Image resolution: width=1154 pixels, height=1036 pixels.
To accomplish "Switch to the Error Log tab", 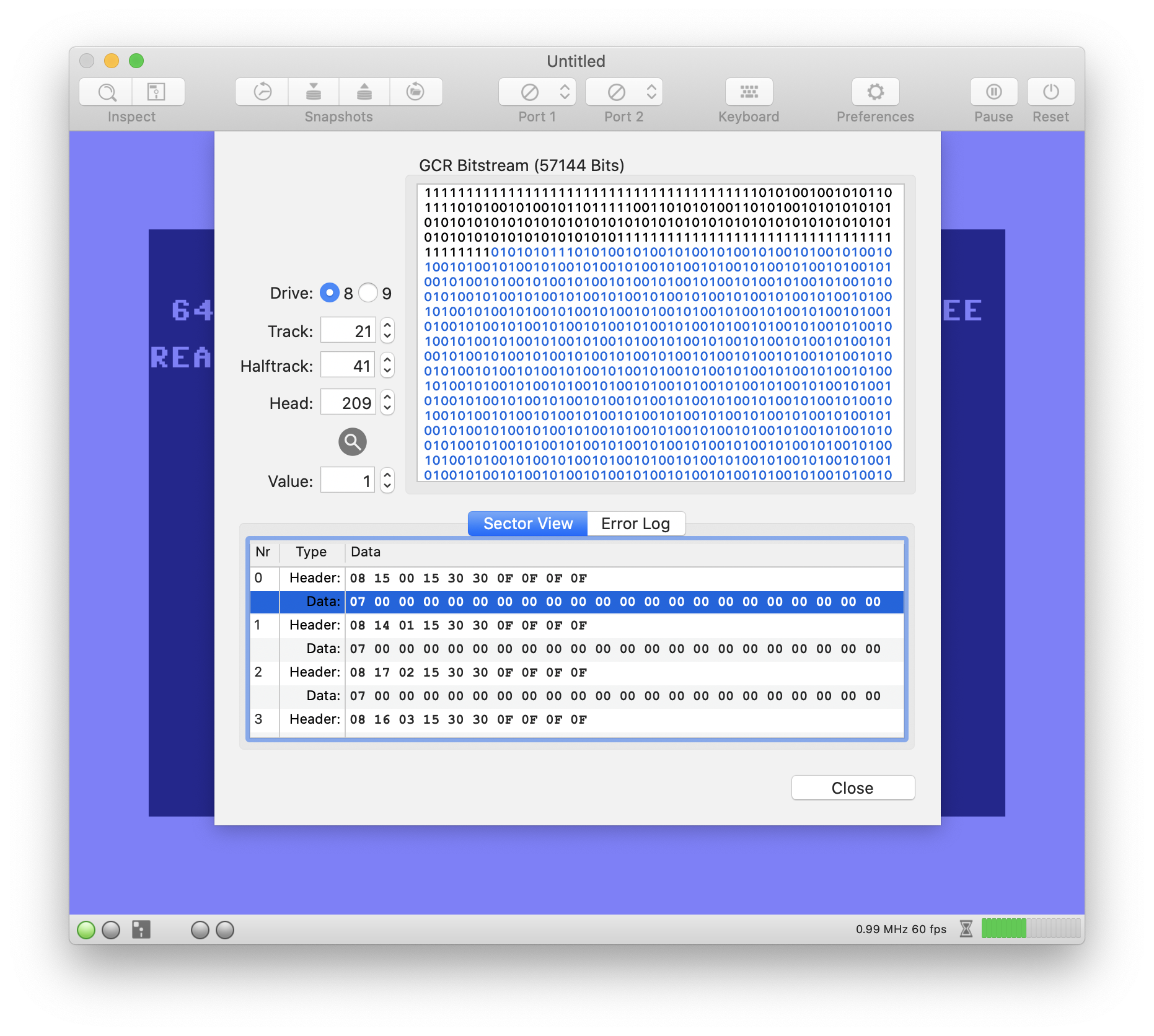I will [x=635, y=524].
